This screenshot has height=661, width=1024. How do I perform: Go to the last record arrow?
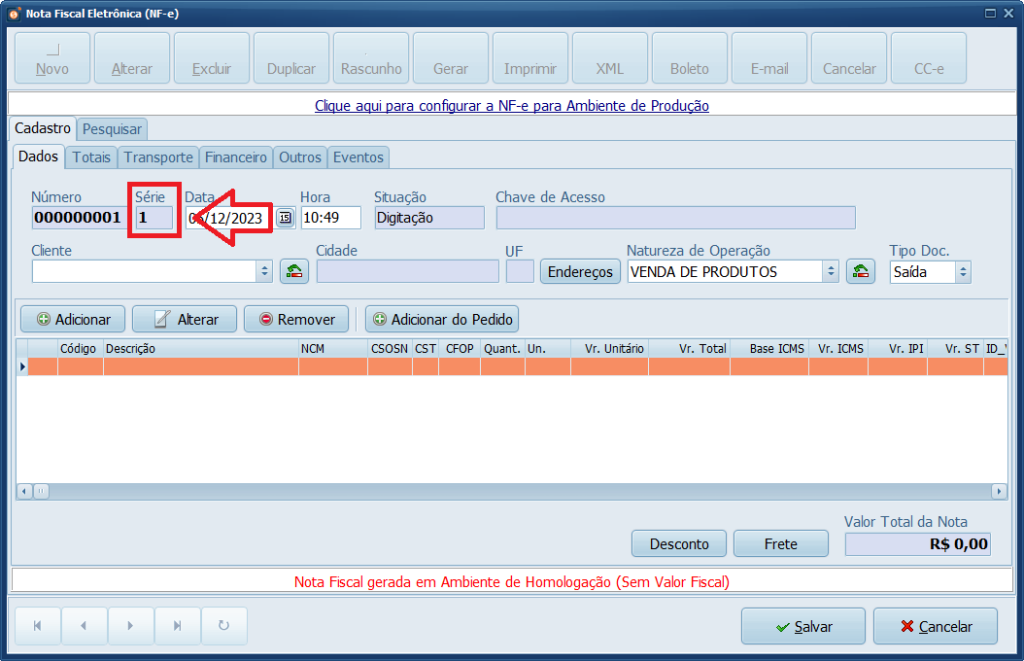[x=177, y=626]
